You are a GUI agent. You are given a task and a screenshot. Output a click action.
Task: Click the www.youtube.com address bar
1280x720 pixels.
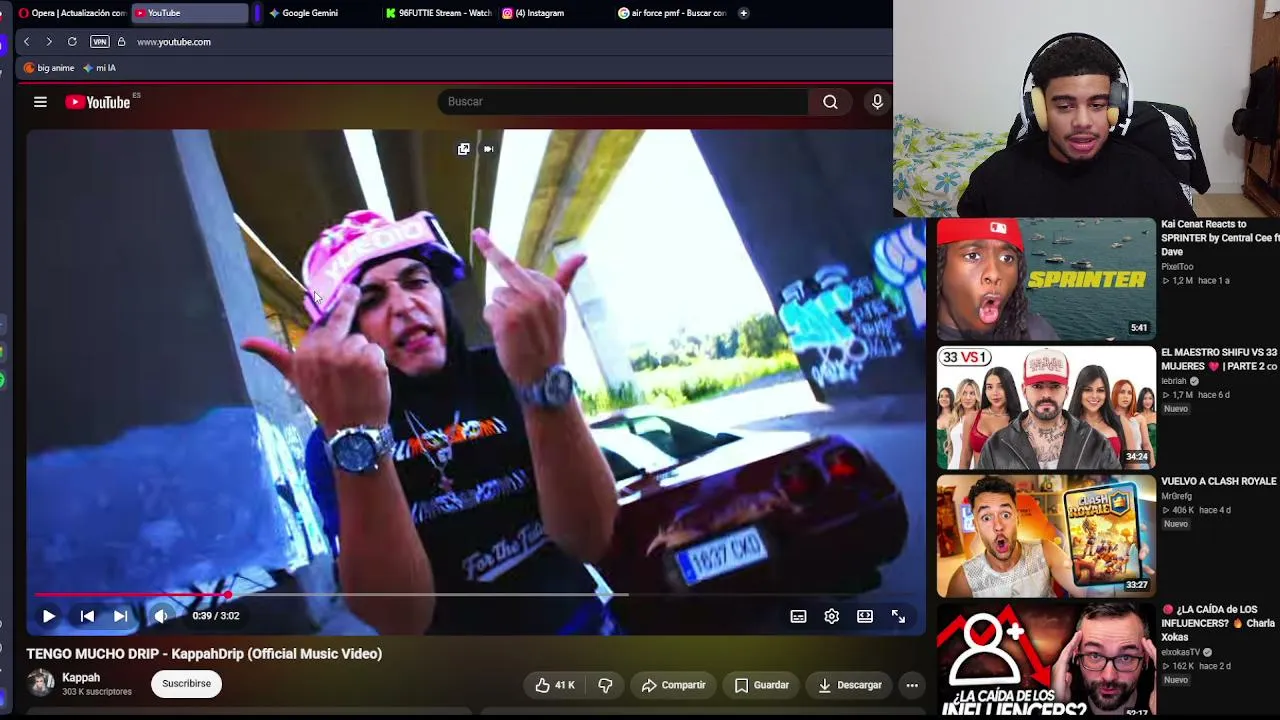coord(174,42)
